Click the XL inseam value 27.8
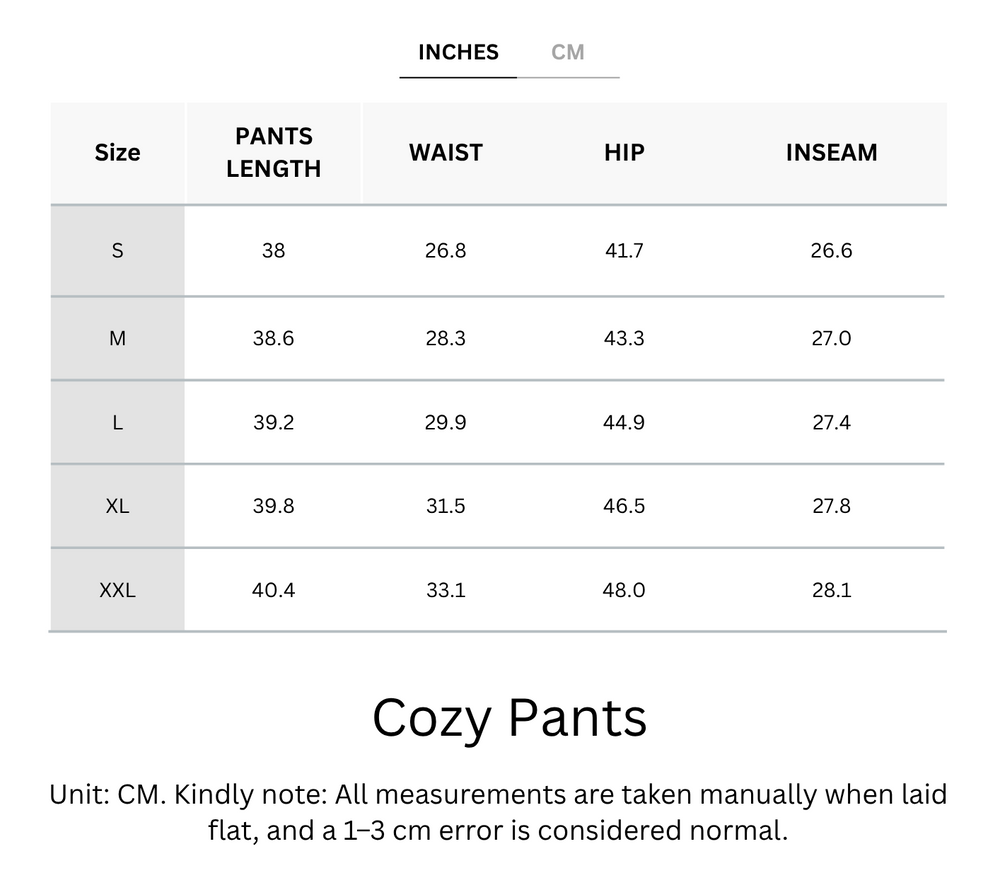This screenshot has height=873, width=1000. pos(831,507)
